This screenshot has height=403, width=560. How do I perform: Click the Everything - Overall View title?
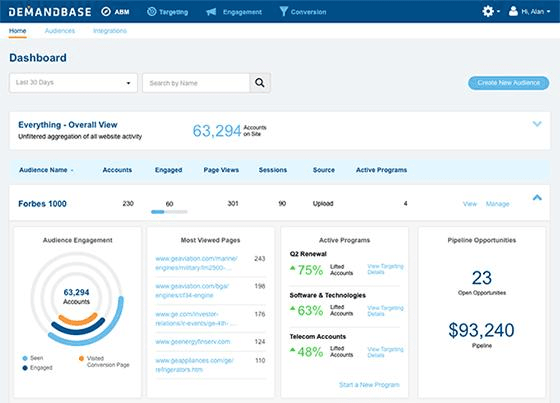click(x=68, y=125)
